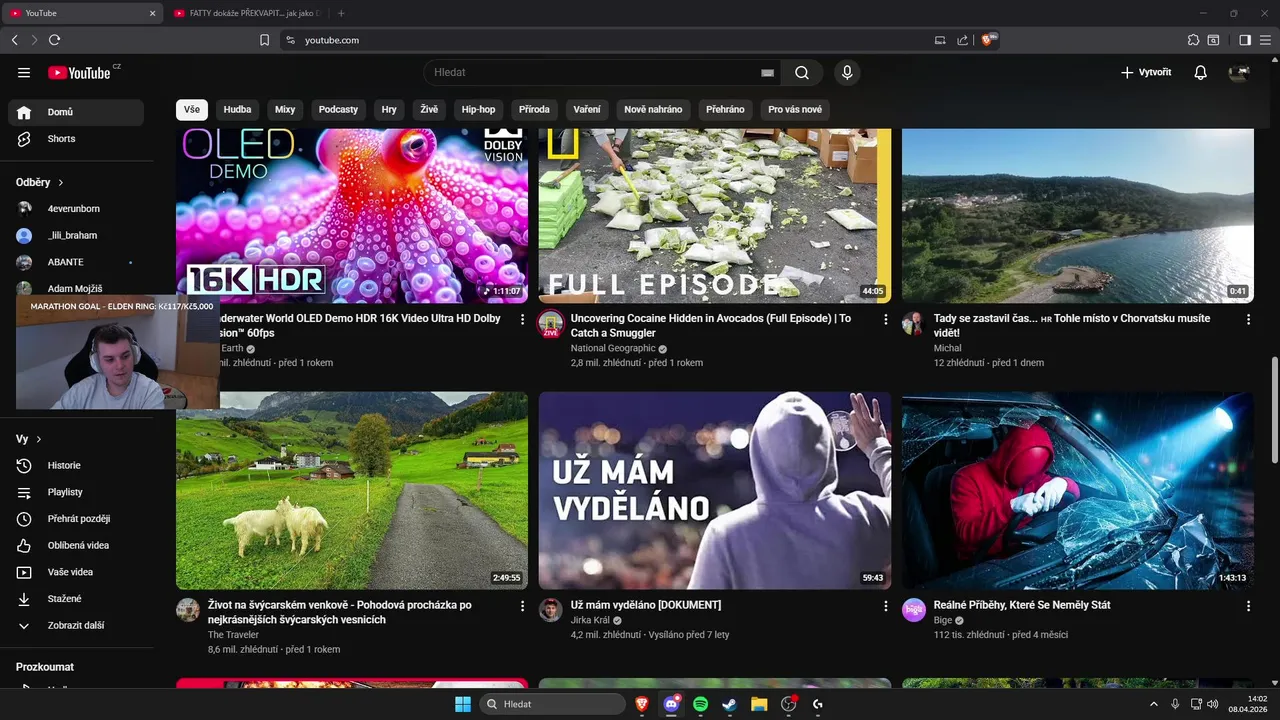Open Brave Shields lion icon

coord(988,40)
